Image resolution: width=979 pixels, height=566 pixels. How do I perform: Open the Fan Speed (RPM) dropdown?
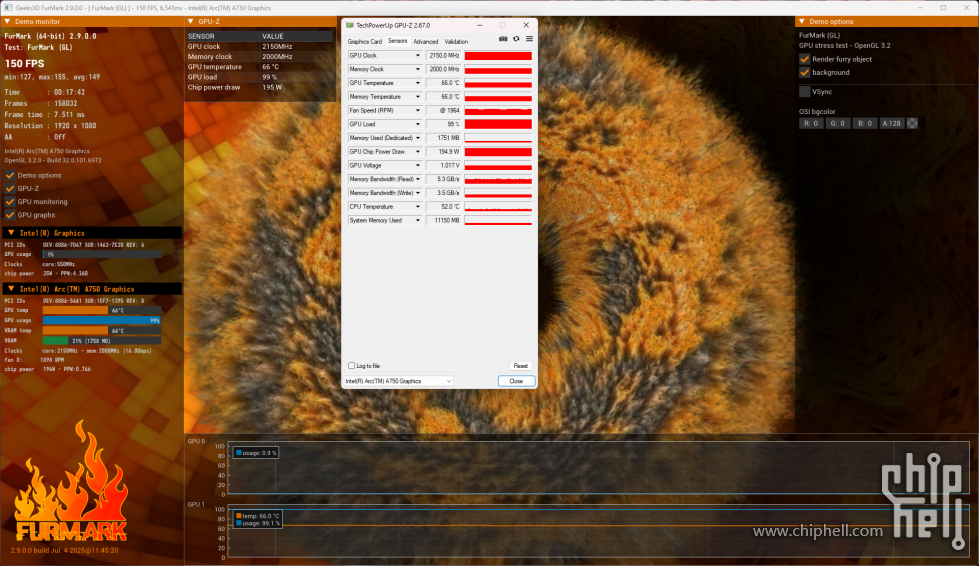point(418,110)
